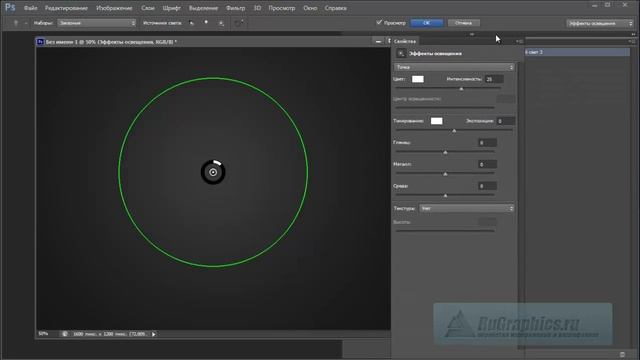The width and height of the screenshot is (640, 360).
Task: Open the Шрифт menu
Action: click(171, 8)
